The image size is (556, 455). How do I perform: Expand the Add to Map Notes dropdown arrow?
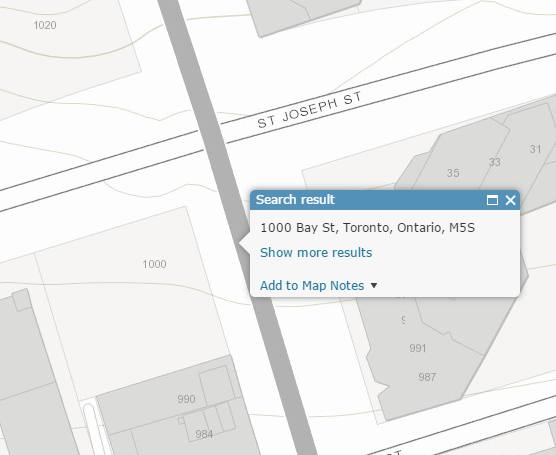(x=374, y=285)
